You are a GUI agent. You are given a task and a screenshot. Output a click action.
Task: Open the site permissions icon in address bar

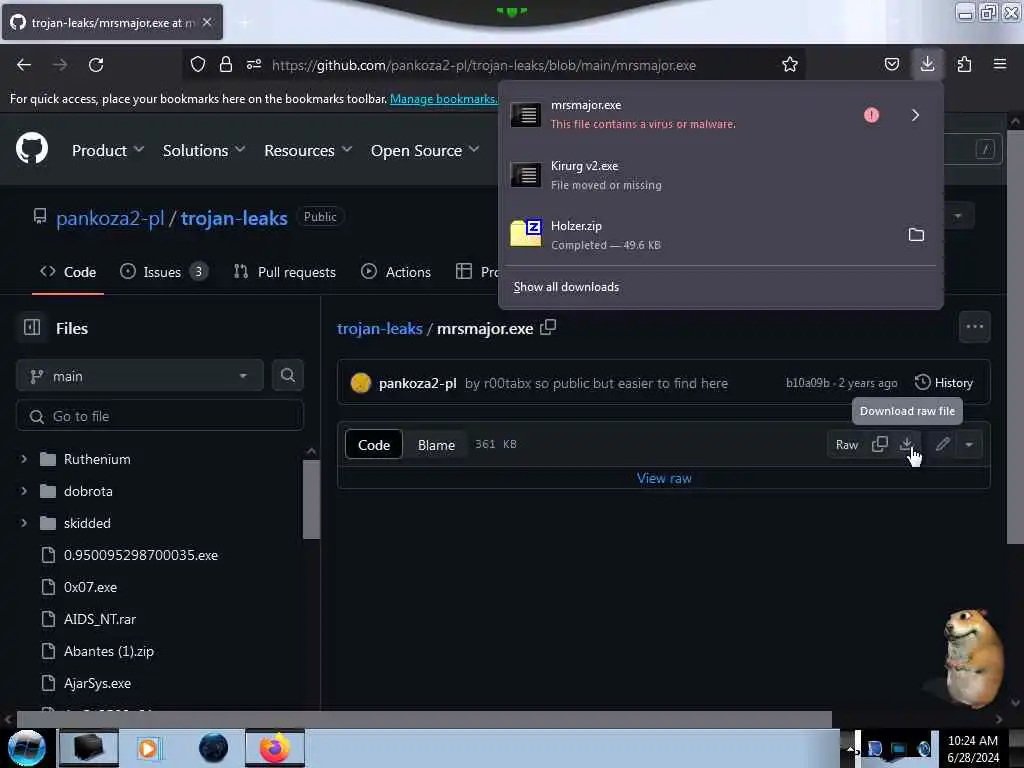pos(254,64)
